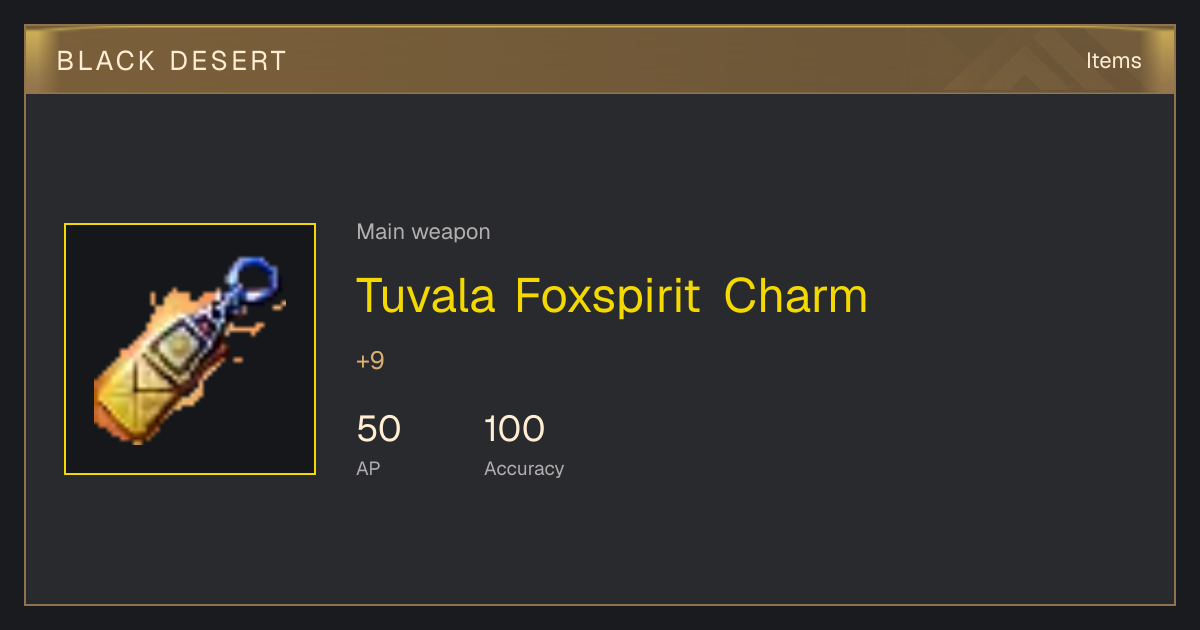Click the Tuvala Foxspirit Charm item thumbnail
Viewport: 1200px width, 630px height.
point(190,349)
